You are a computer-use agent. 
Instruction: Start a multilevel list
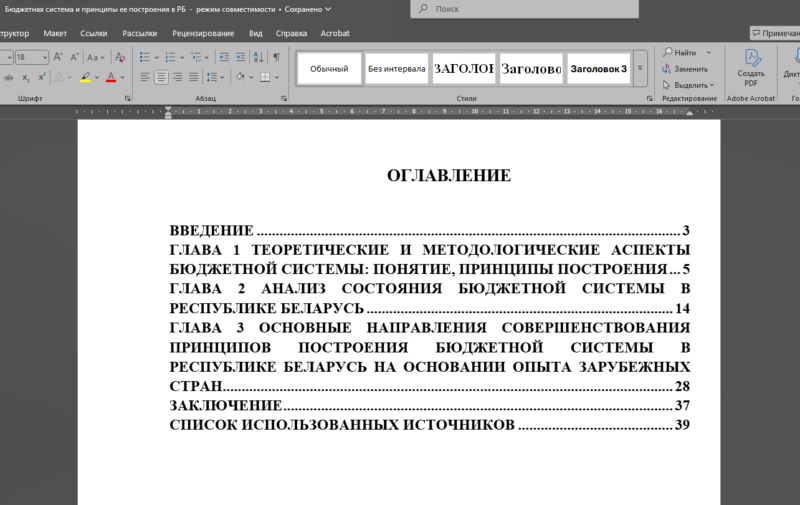point(196,57)
